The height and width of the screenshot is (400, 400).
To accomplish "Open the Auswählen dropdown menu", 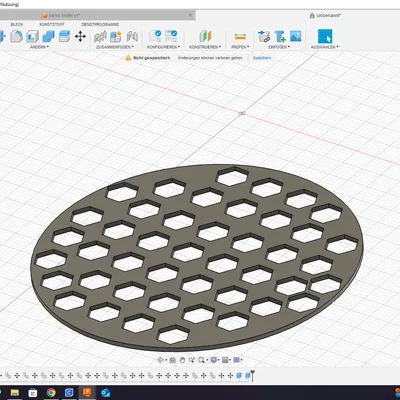I will pyautogui.click(x=324, y=47).
